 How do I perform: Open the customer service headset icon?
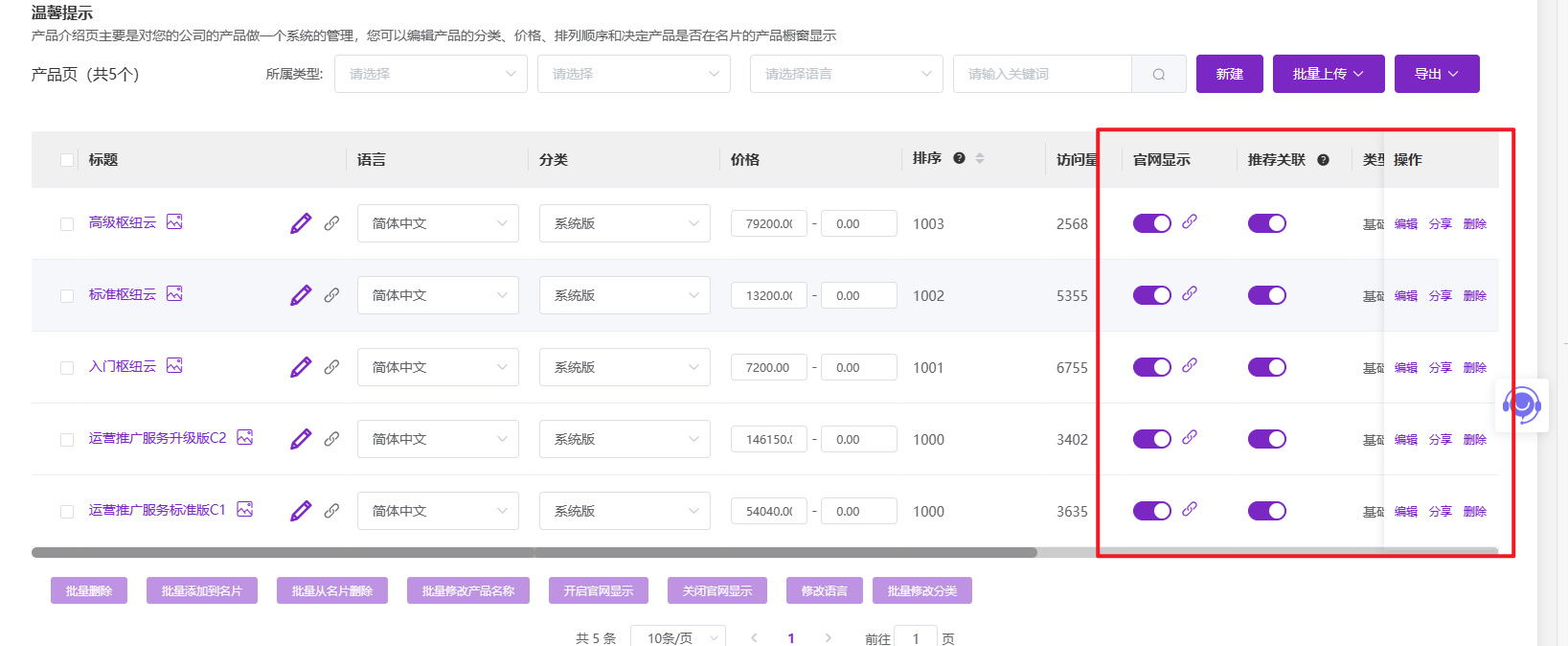[1521, 404]
